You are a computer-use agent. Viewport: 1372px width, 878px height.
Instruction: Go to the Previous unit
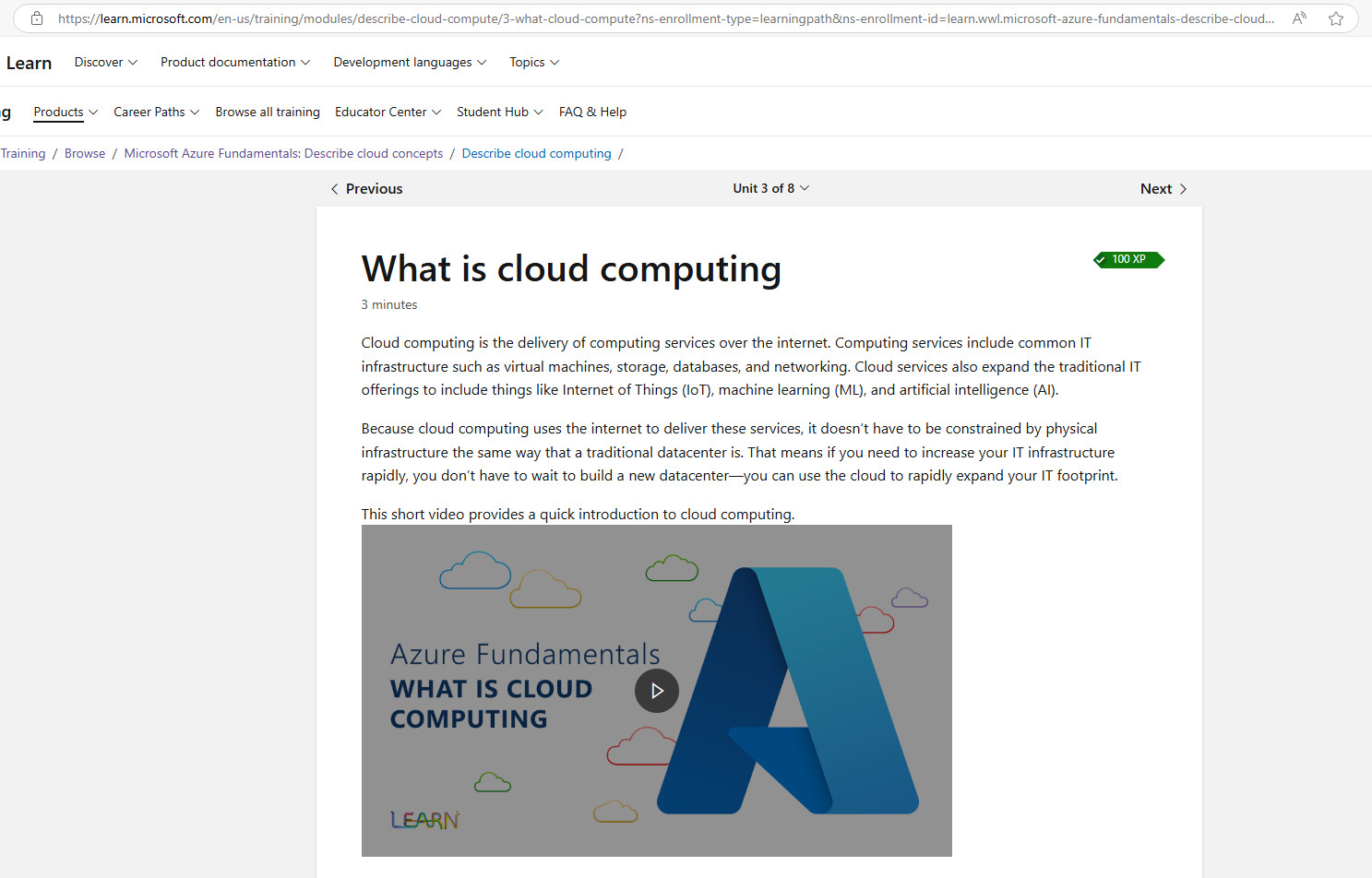tap(366, 188)
